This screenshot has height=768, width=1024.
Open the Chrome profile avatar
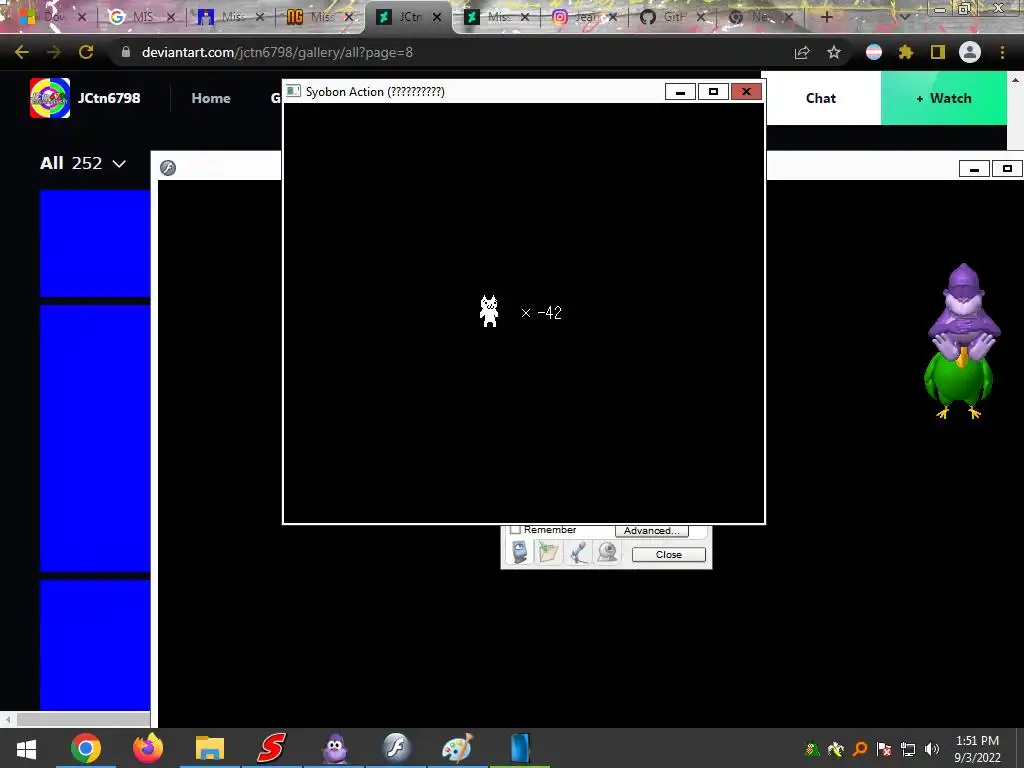(970, 52)
